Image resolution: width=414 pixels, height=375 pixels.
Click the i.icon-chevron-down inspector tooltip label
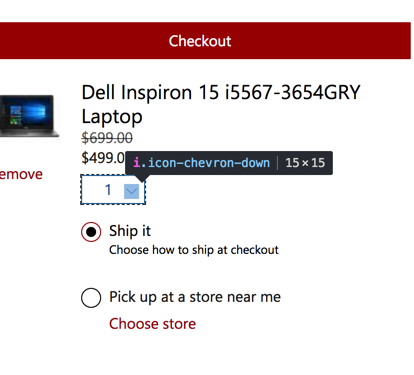(202, 163)
